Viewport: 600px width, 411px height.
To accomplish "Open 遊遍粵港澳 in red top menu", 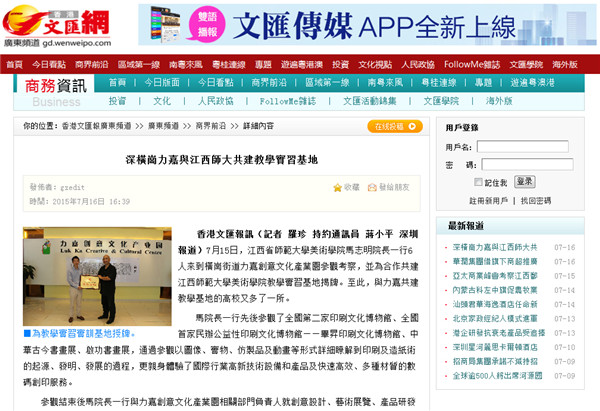I will coord(302,65).
